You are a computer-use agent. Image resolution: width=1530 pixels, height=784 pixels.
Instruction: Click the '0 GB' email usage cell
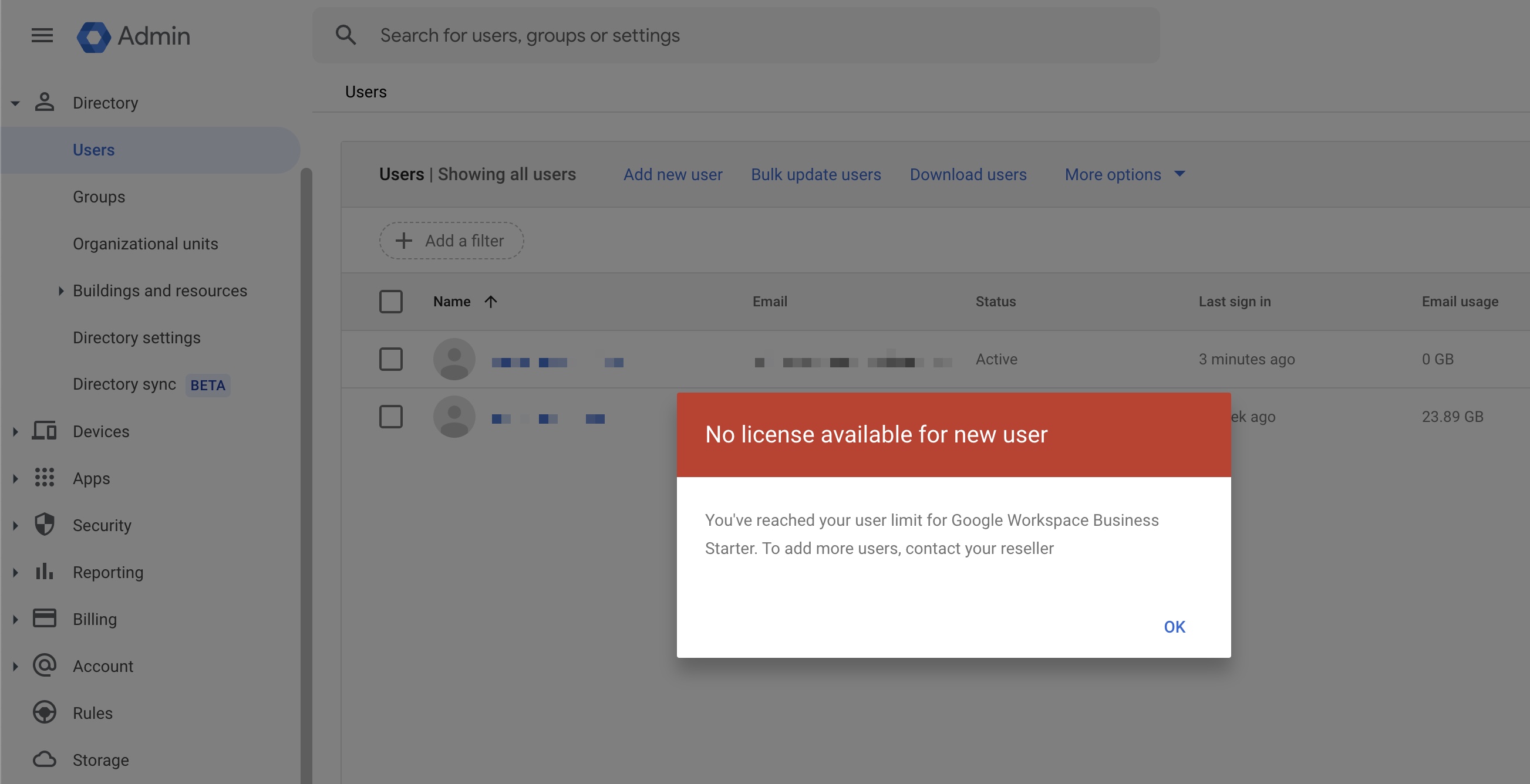[x=1437, y=359]
